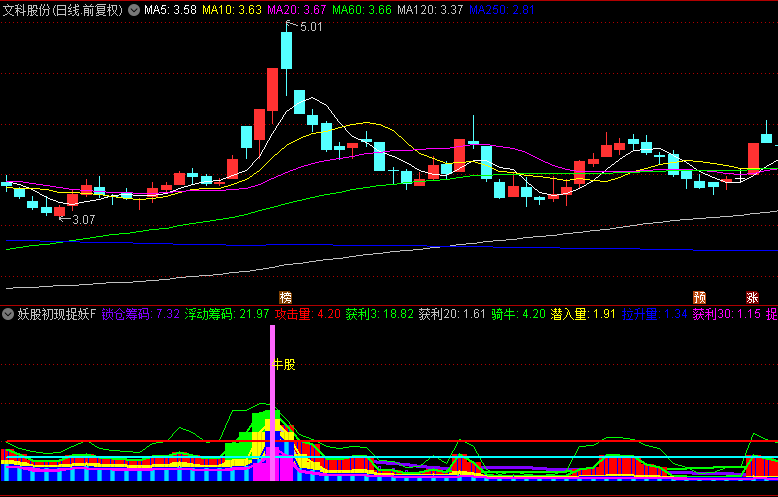Click the 妖股初现捉妖F indicator name

pyautogui.click(x=56, y=314)
